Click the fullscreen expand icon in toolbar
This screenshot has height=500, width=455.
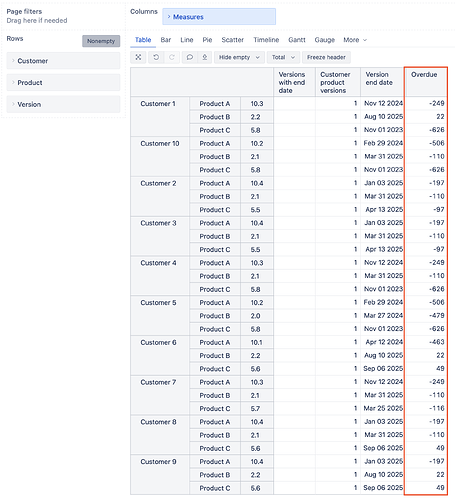tap(138, 57)
